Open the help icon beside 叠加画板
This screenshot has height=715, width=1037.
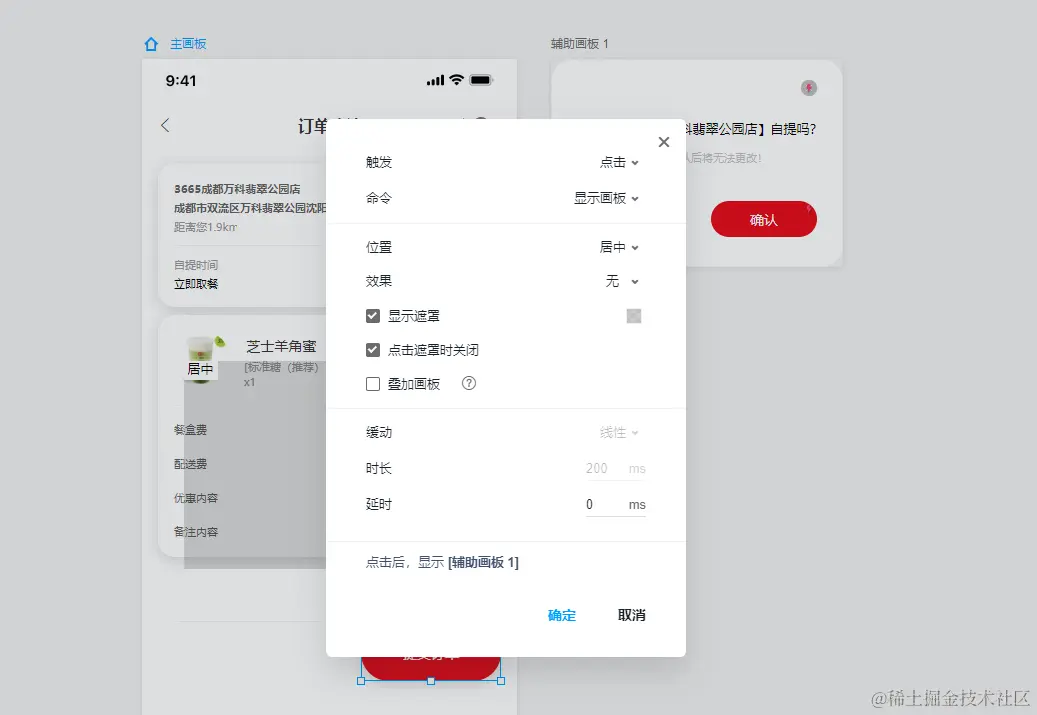click(x=469, y=384)
